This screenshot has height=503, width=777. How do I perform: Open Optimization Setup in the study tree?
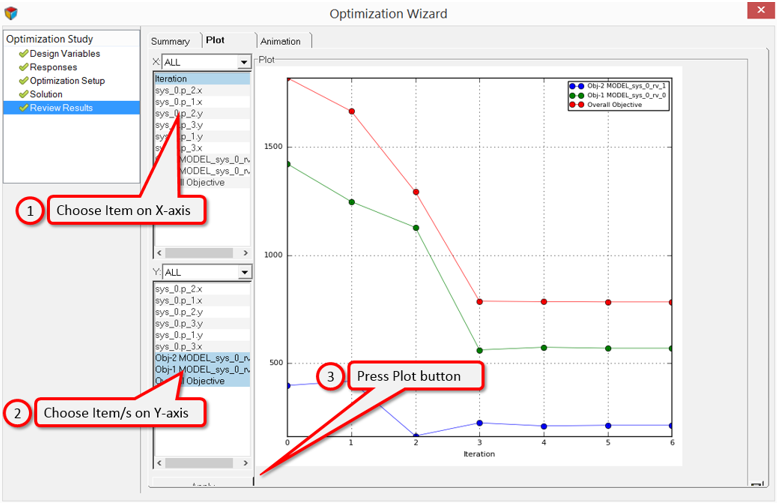67,81
